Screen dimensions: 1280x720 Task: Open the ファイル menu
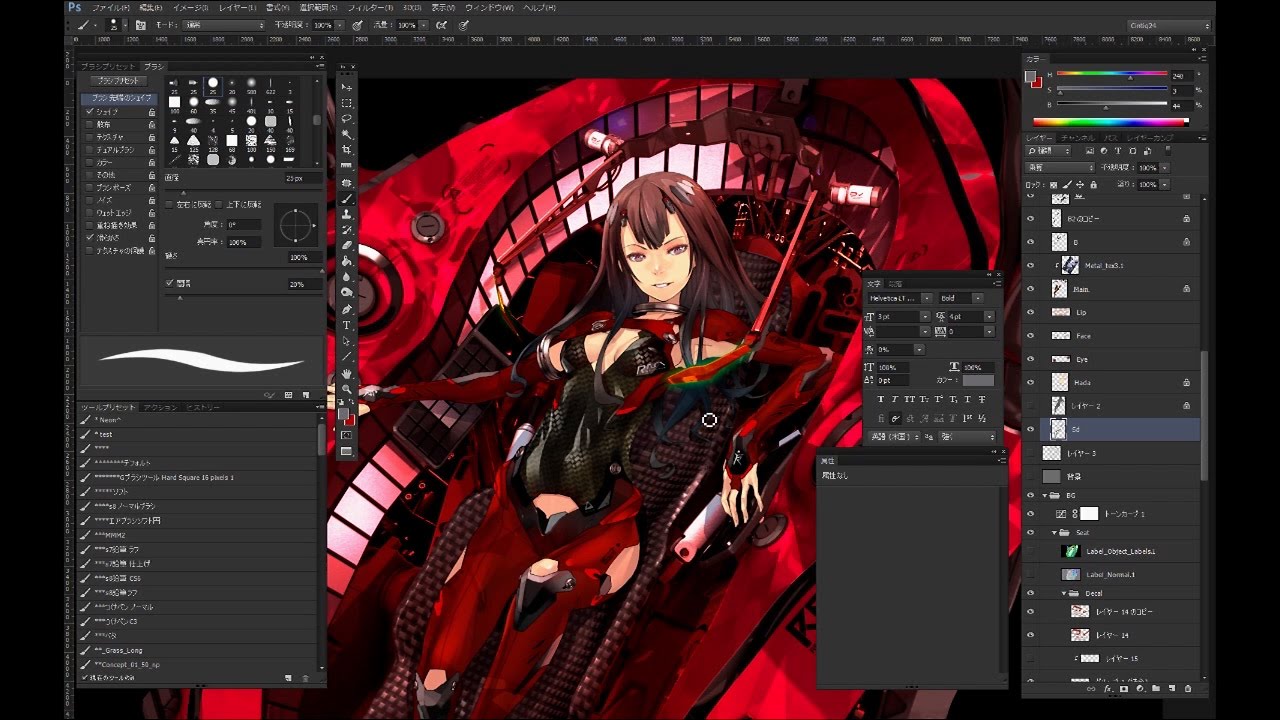coord(111,8)
